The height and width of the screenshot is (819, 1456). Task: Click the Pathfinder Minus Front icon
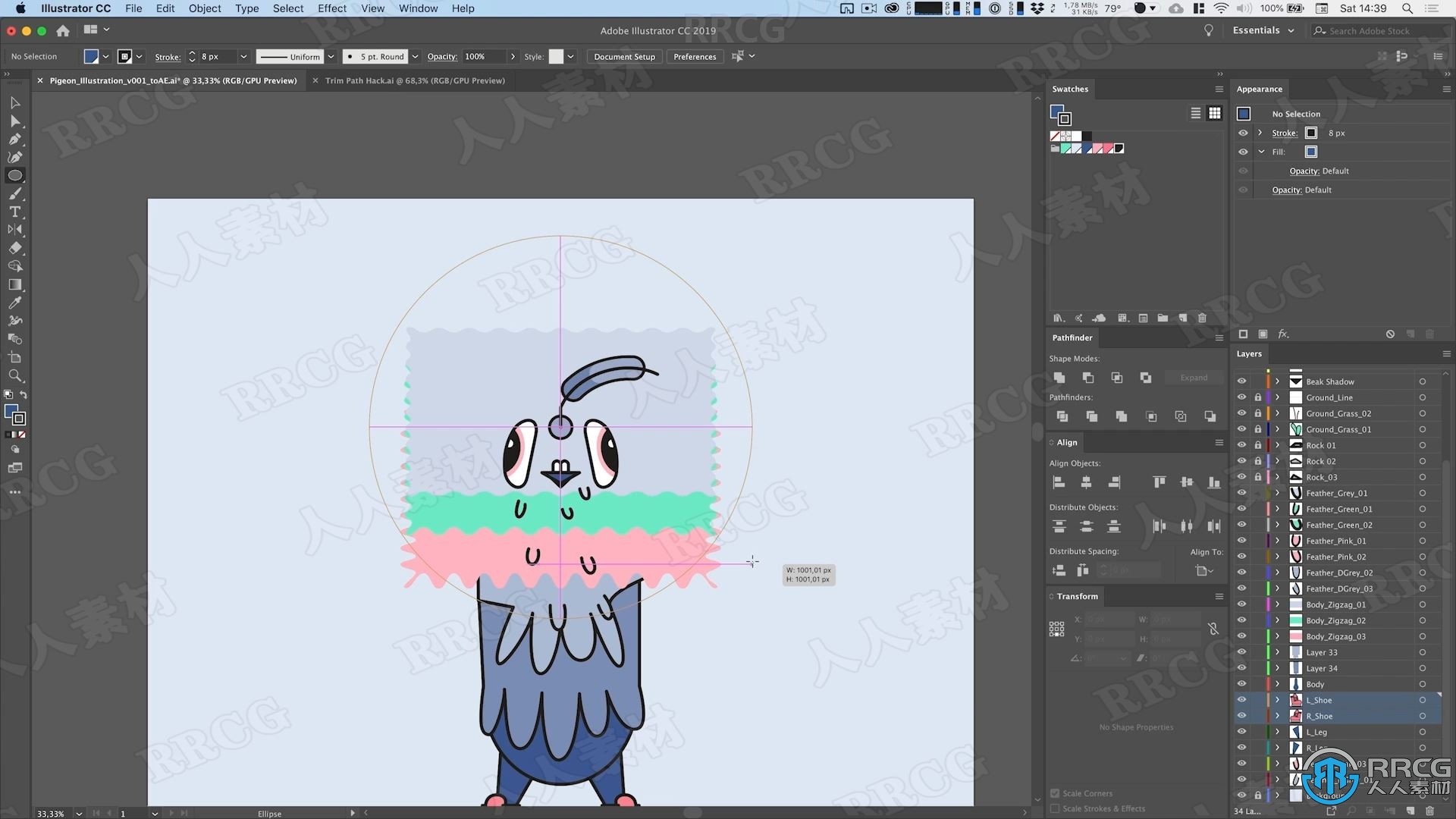[1088, 377]
